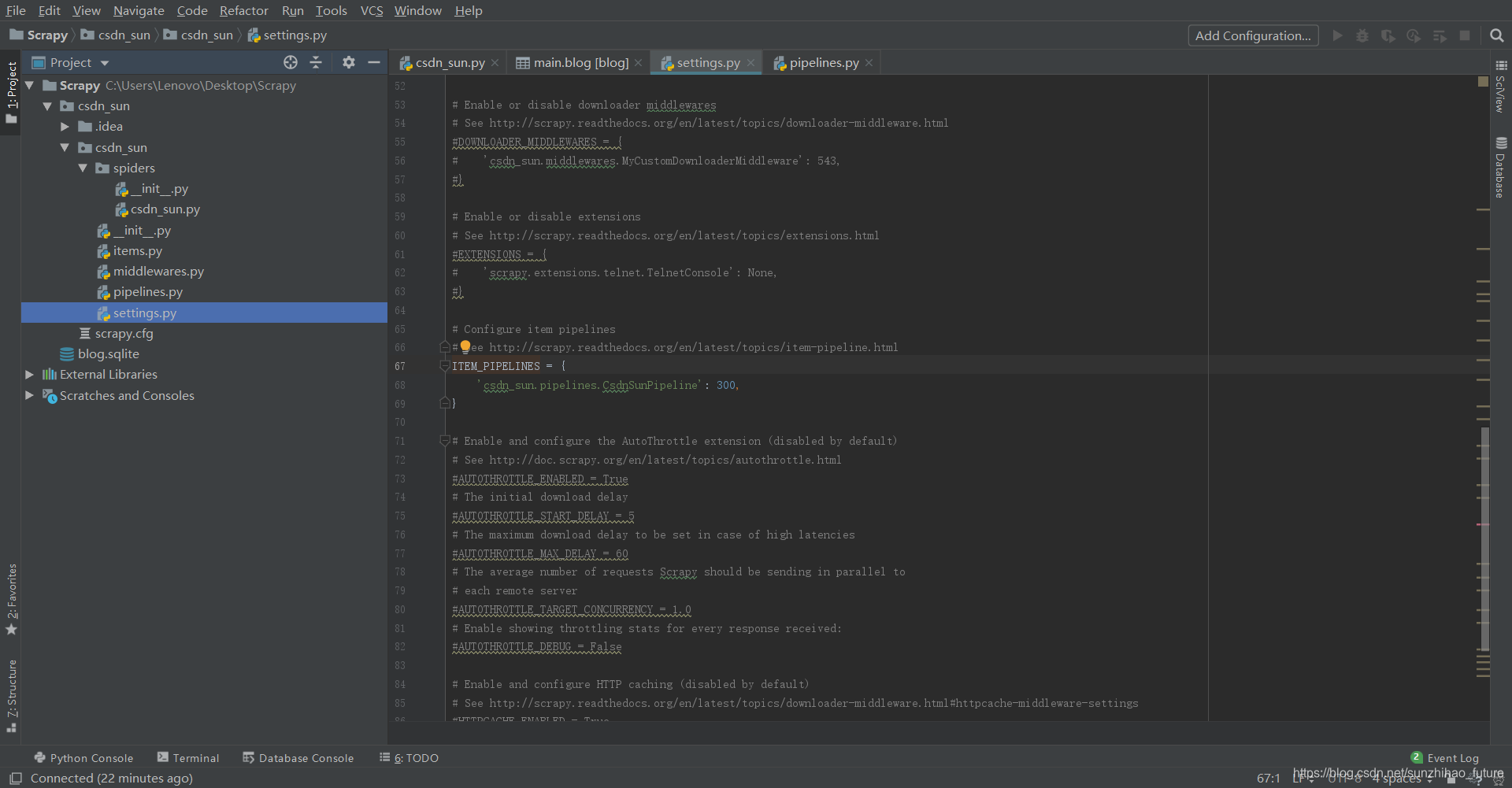The width and height of the screenshot is (1512, 788).
Task: Select scrapy.cfg in project tree
Action: click(124, 333)
